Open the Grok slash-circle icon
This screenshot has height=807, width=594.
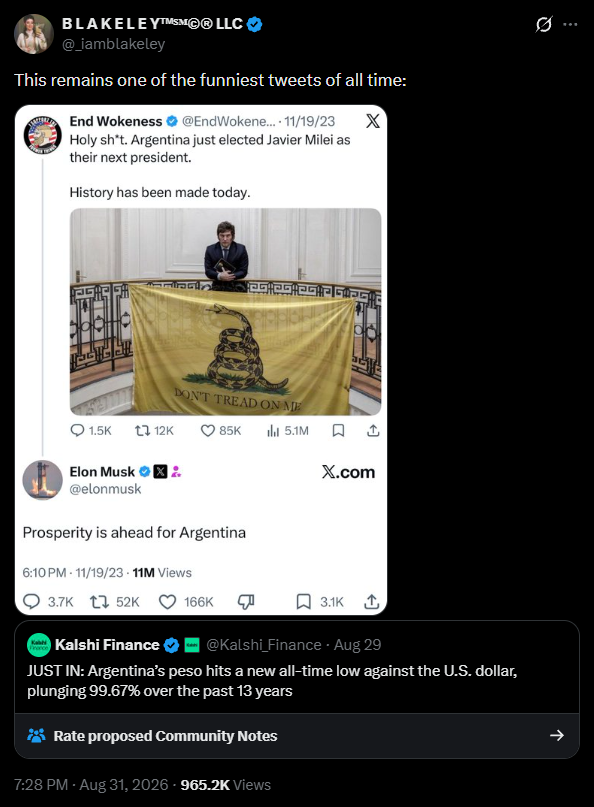pos(544,24)
